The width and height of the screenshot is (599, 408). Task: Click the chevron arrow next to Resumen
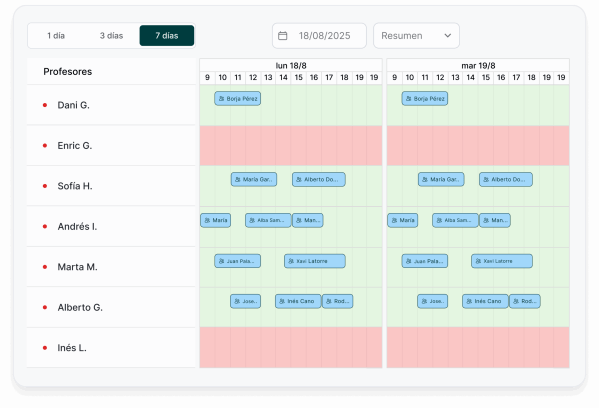point(448,36)
